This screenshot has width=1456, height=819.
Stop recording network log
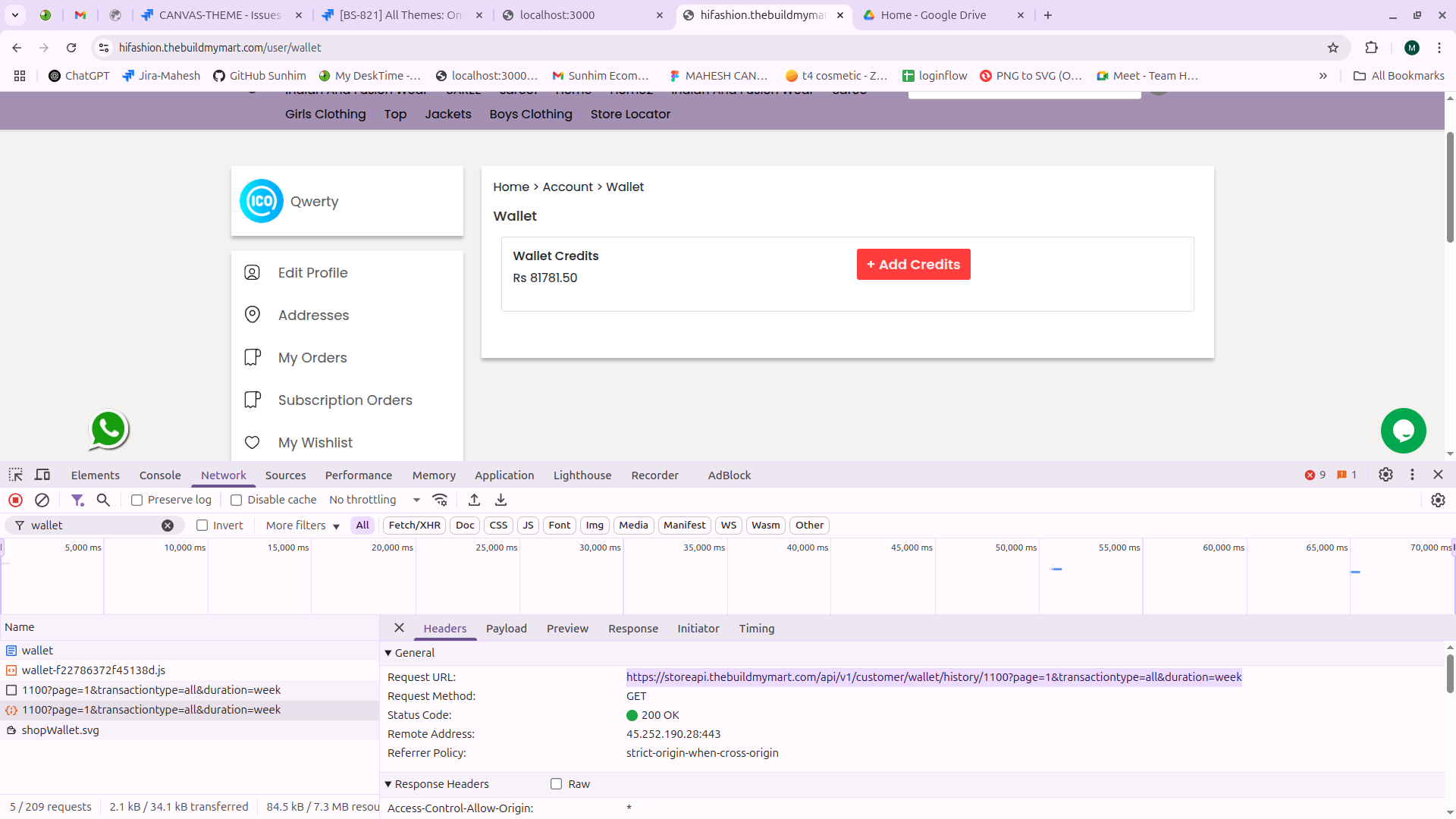15,500
